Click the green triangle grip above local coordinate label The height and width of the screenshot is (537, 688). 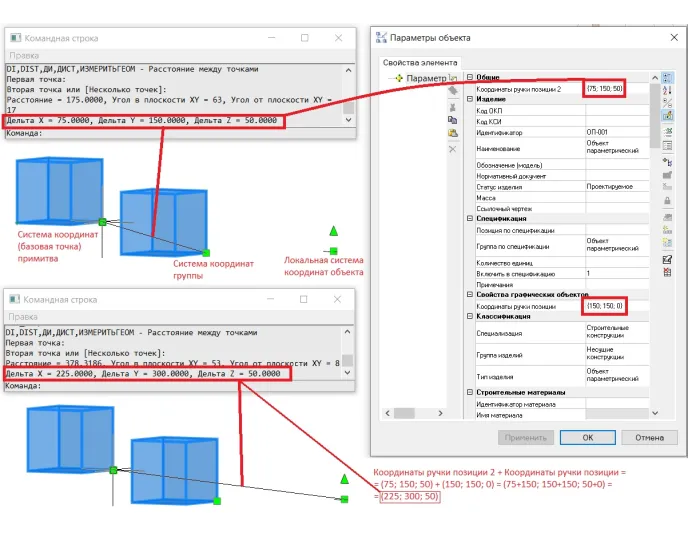(333, 231)
